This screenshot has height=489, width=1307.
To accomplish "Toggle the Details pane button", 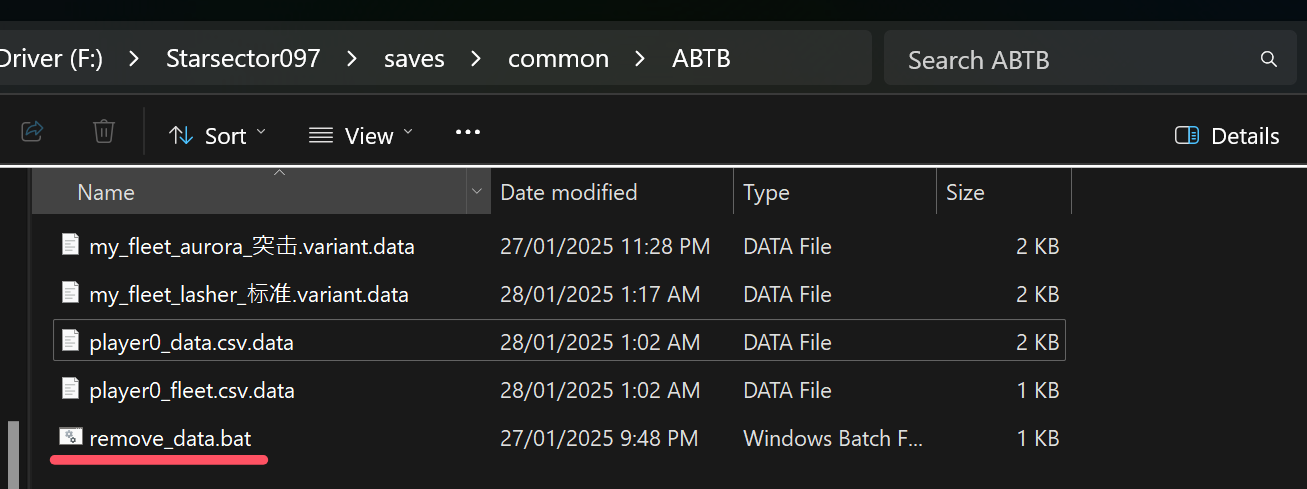I will [x=1227, y=136].
